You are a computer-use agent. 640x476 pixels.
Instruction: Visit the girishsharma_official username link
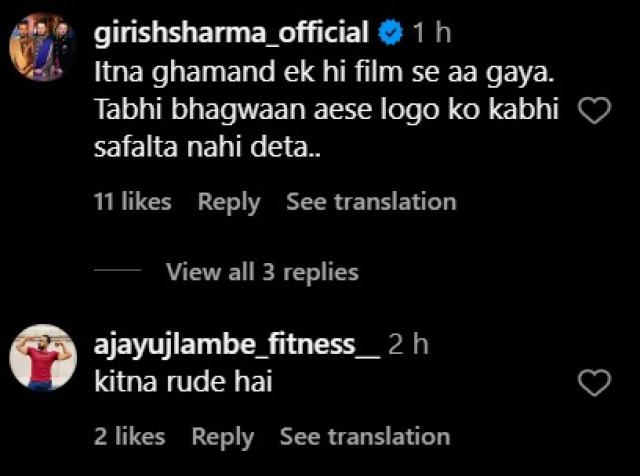coord(231,34)
